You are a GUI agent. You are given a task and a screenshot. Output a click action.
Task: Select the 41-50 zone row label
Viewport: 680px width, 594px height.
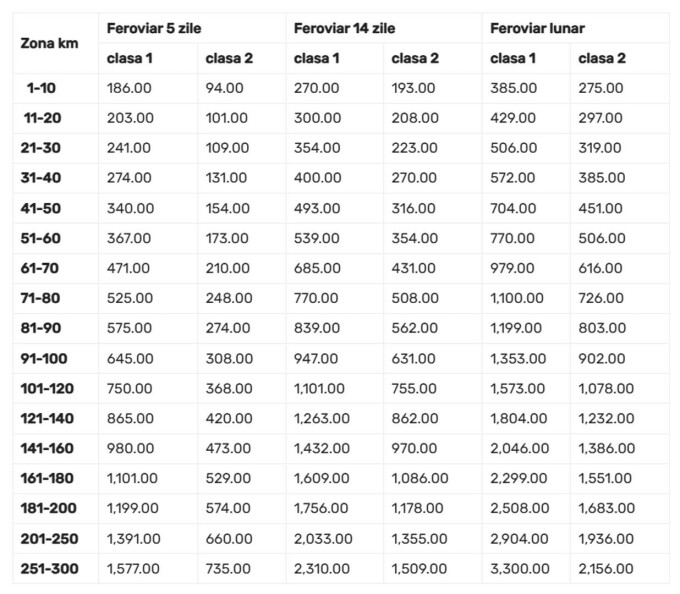click(x=43, y=208)
